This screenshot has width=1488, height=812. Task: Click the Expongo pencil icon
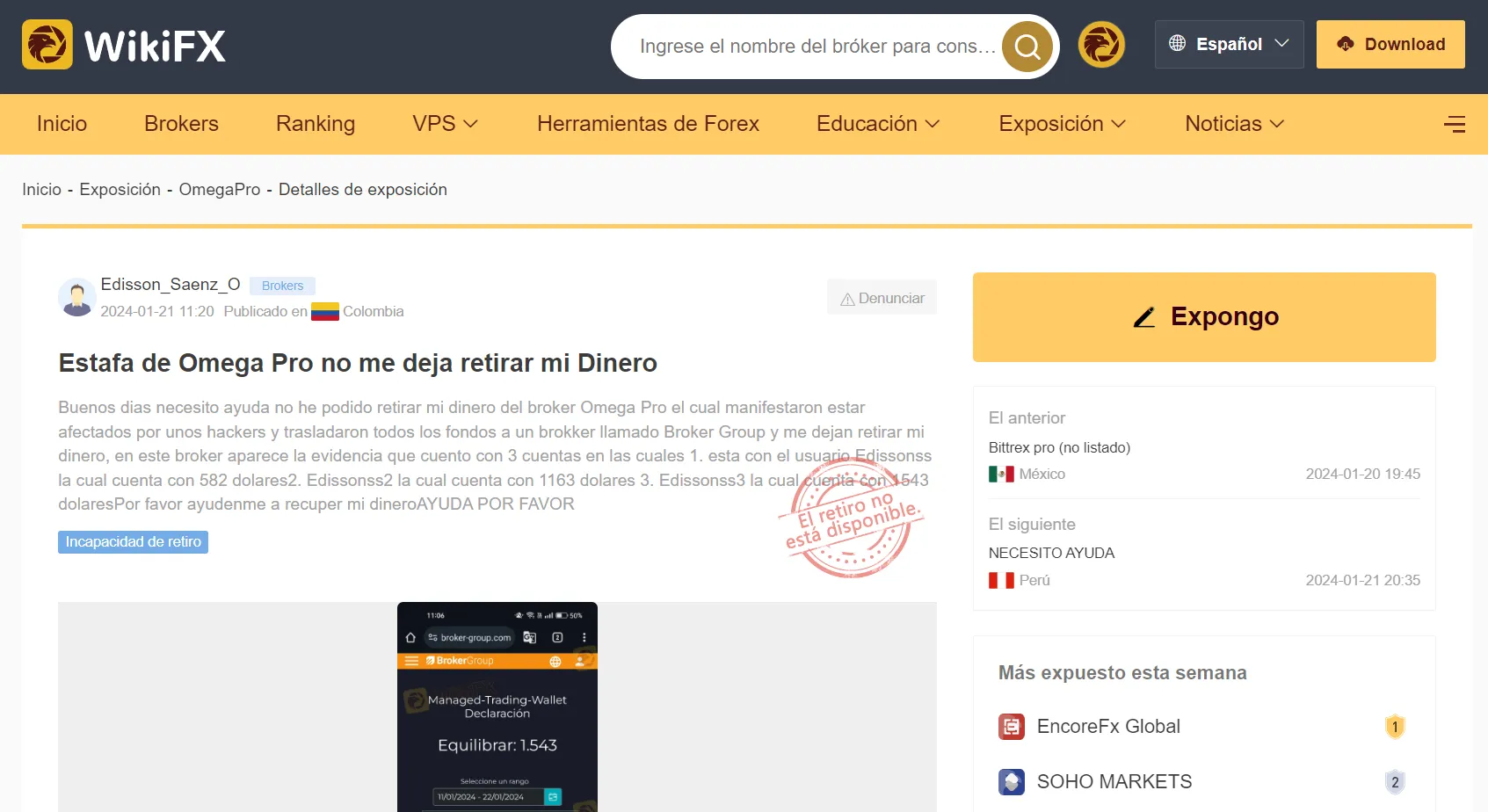click(x=1144, y=317)
